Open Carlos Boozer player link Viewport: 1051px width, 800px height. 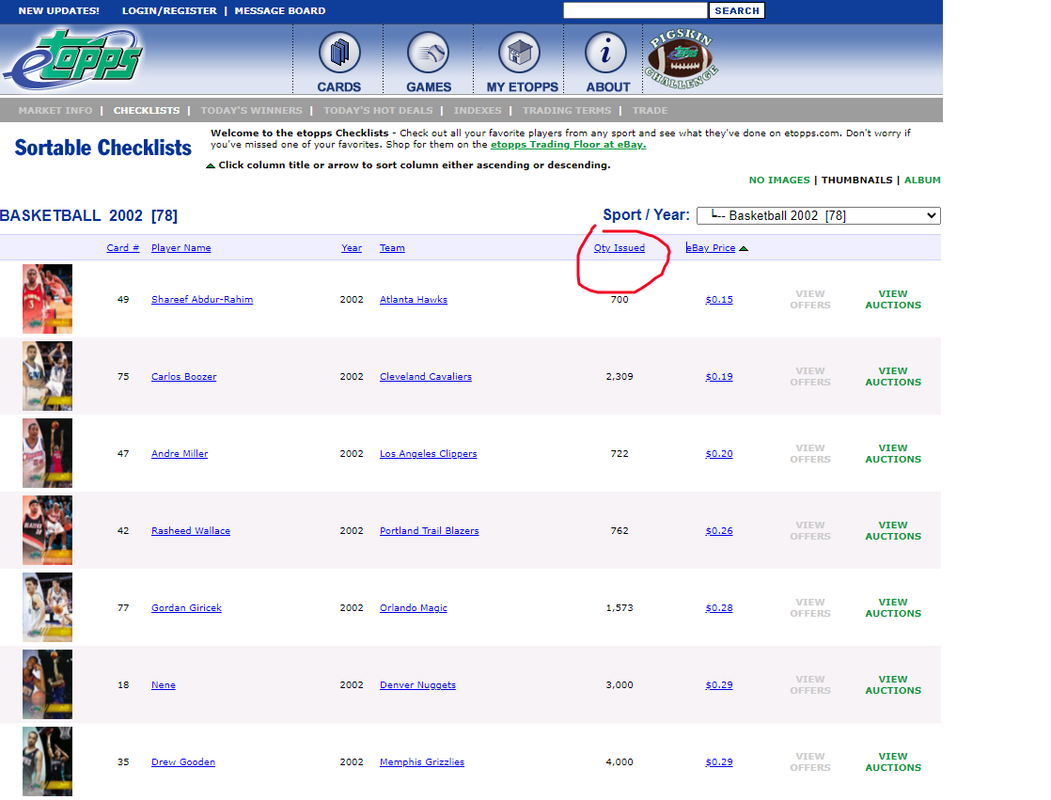(184, 377)
